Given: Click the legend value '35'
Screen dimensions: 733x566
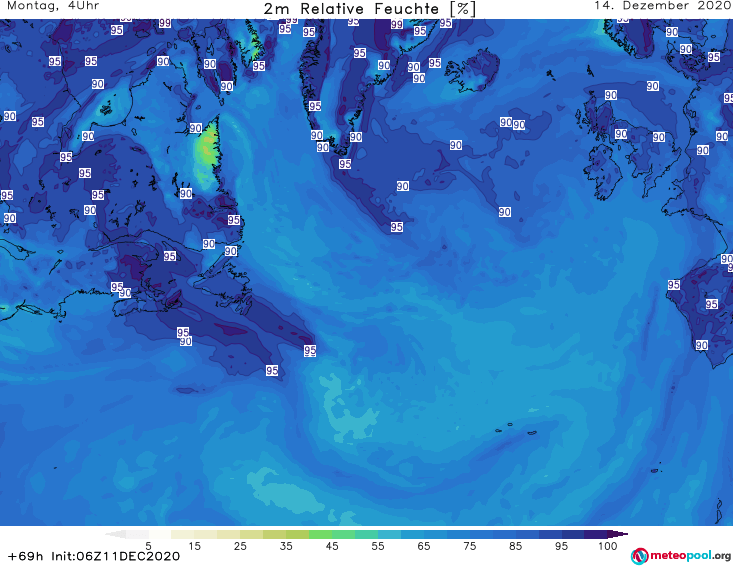Looking at the screenshot, I should [286, 546].
